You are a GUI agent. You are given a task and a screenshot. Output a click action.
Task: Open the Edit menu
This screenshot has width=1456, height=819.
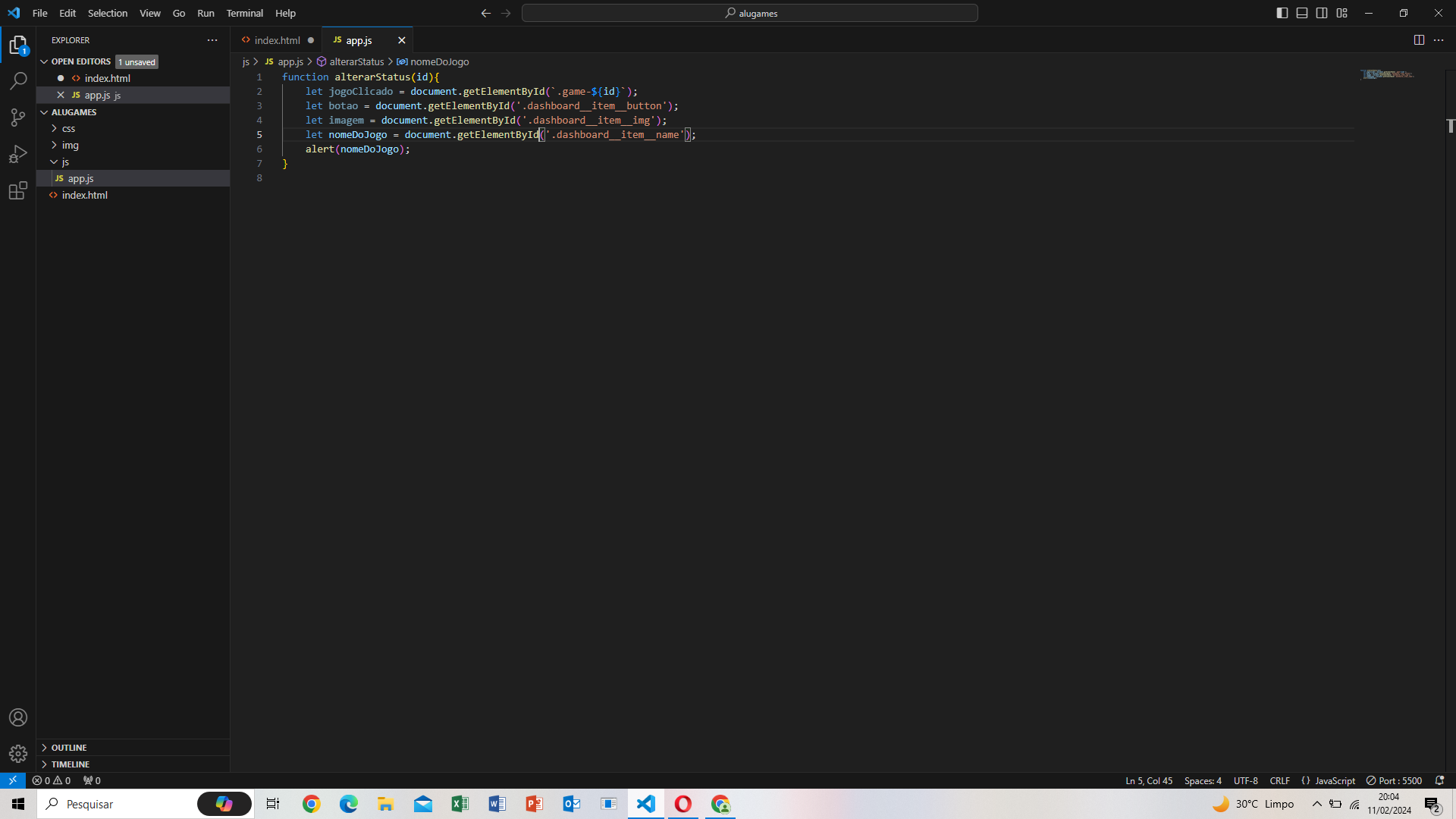click(x=67, y=13)
